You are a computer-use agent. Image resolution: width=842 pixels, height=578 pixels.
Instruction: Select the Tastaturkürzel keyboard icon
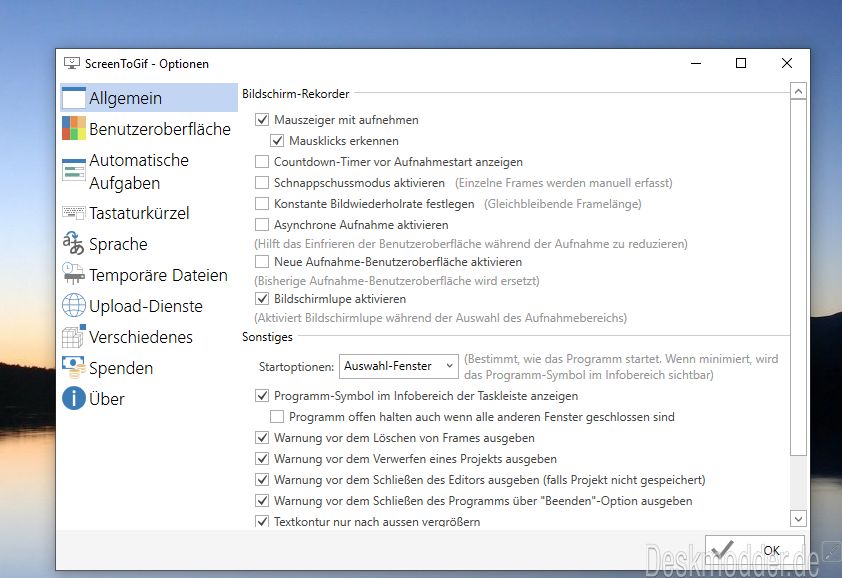point(74,213)
